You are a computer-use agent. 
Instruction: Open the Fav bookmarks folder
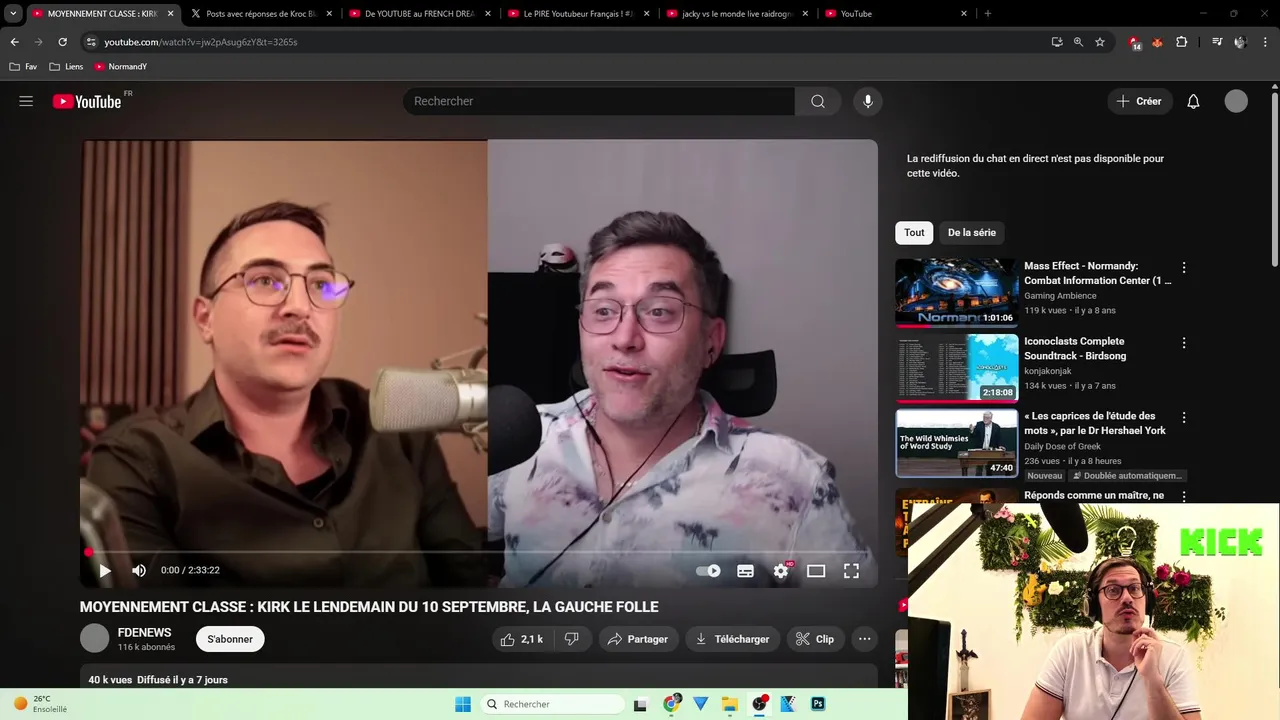[23, 67]
